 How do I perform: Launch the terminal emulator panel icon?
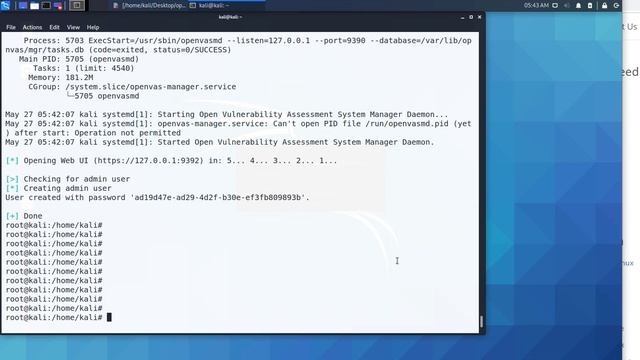tap(46, 6)
